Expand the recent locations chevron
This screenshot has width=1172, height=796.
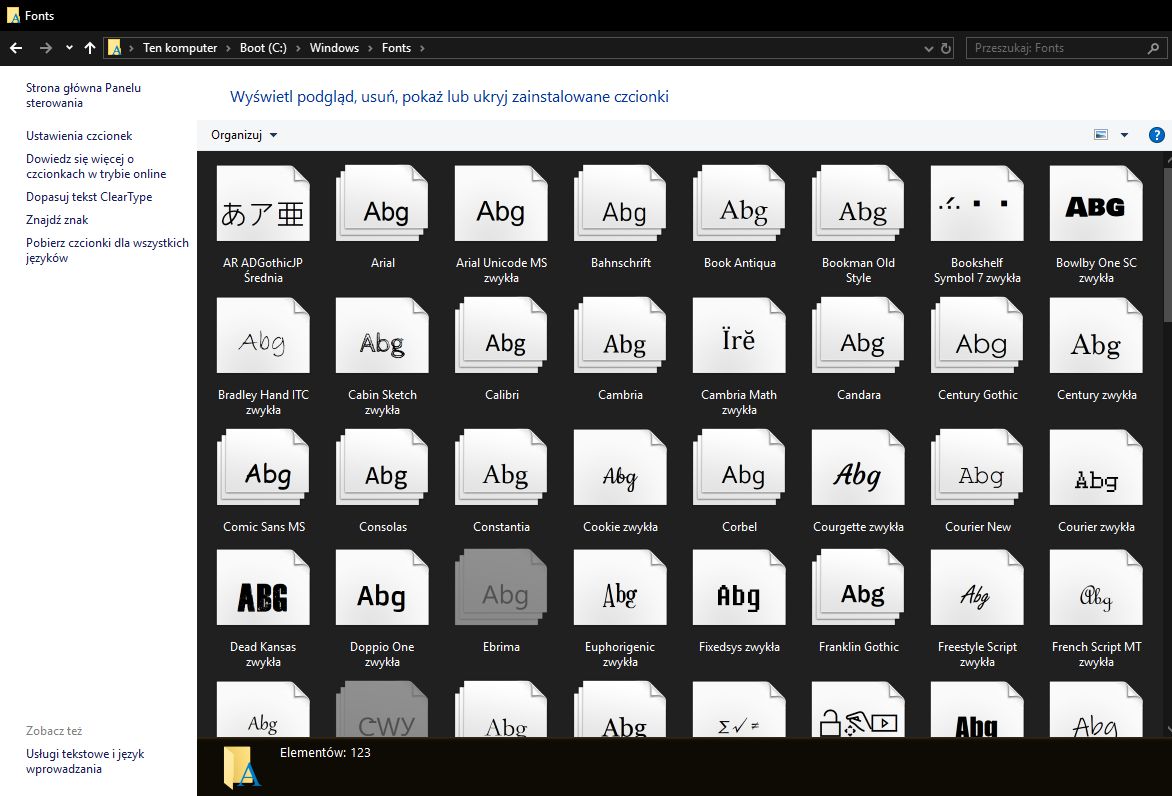[69, 48]
